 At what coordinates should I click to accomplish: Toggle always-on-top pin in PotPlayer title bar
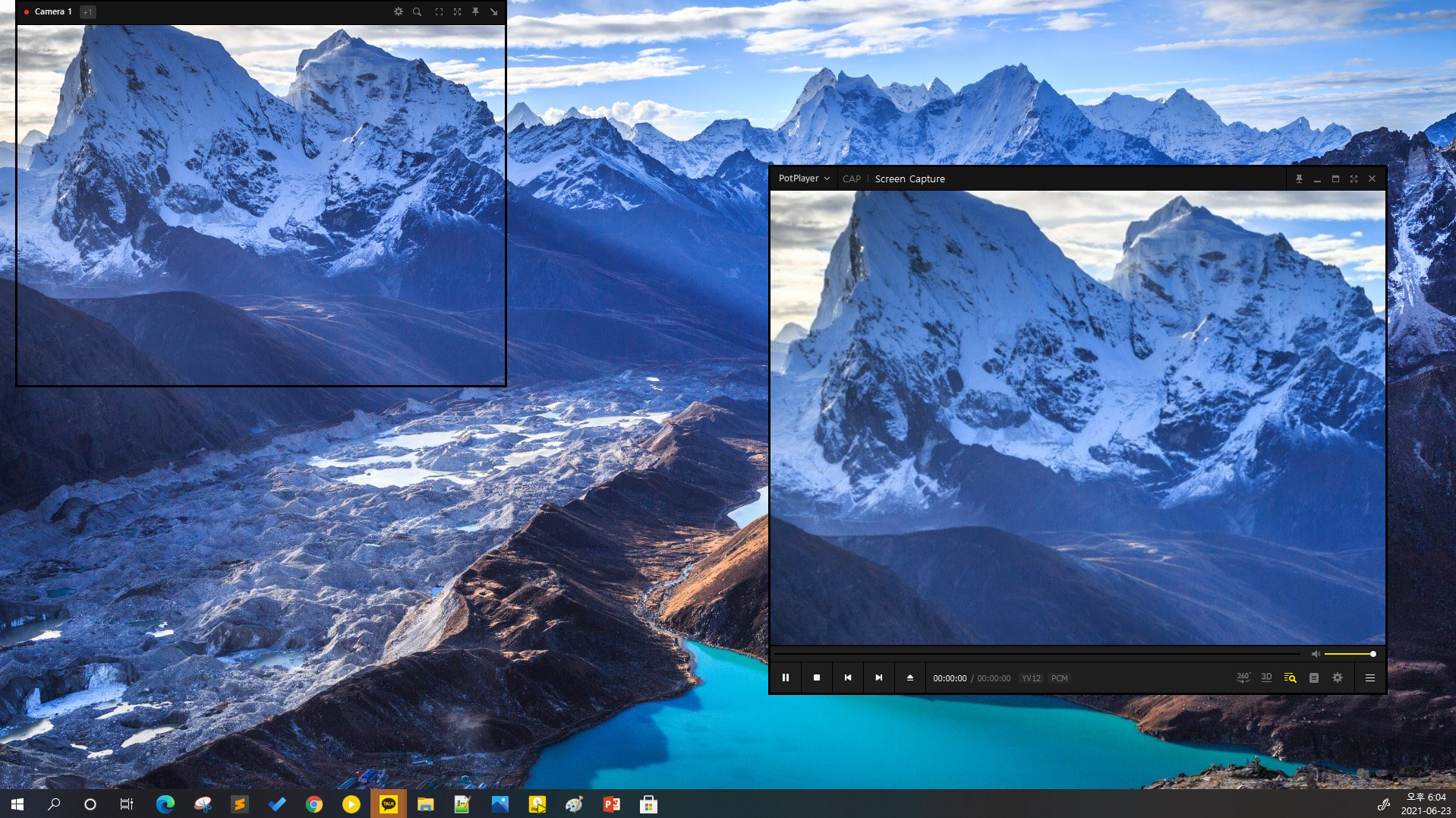pyautogui.click(x=1299, y=178)
